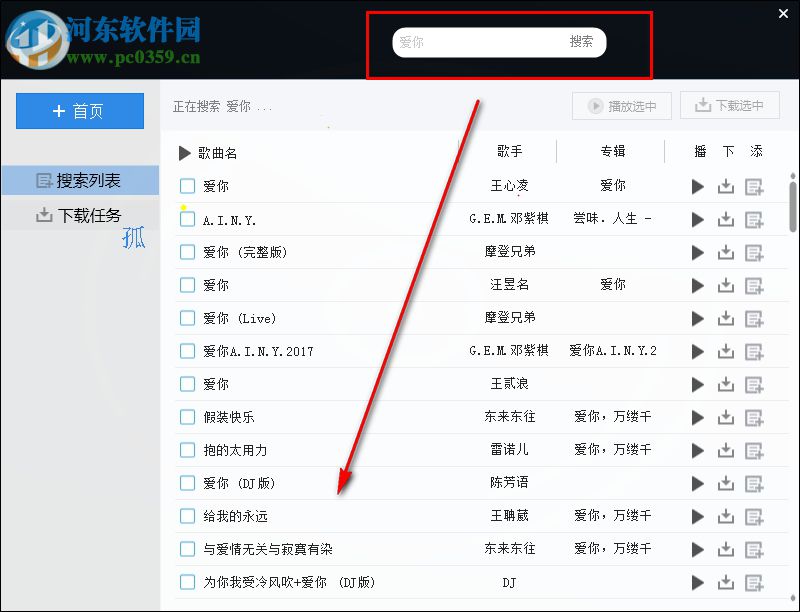Download A.I.N.Y. by G.E.M.邓紫棋
This screenshot has height=612, width=800.
[726, 219]
